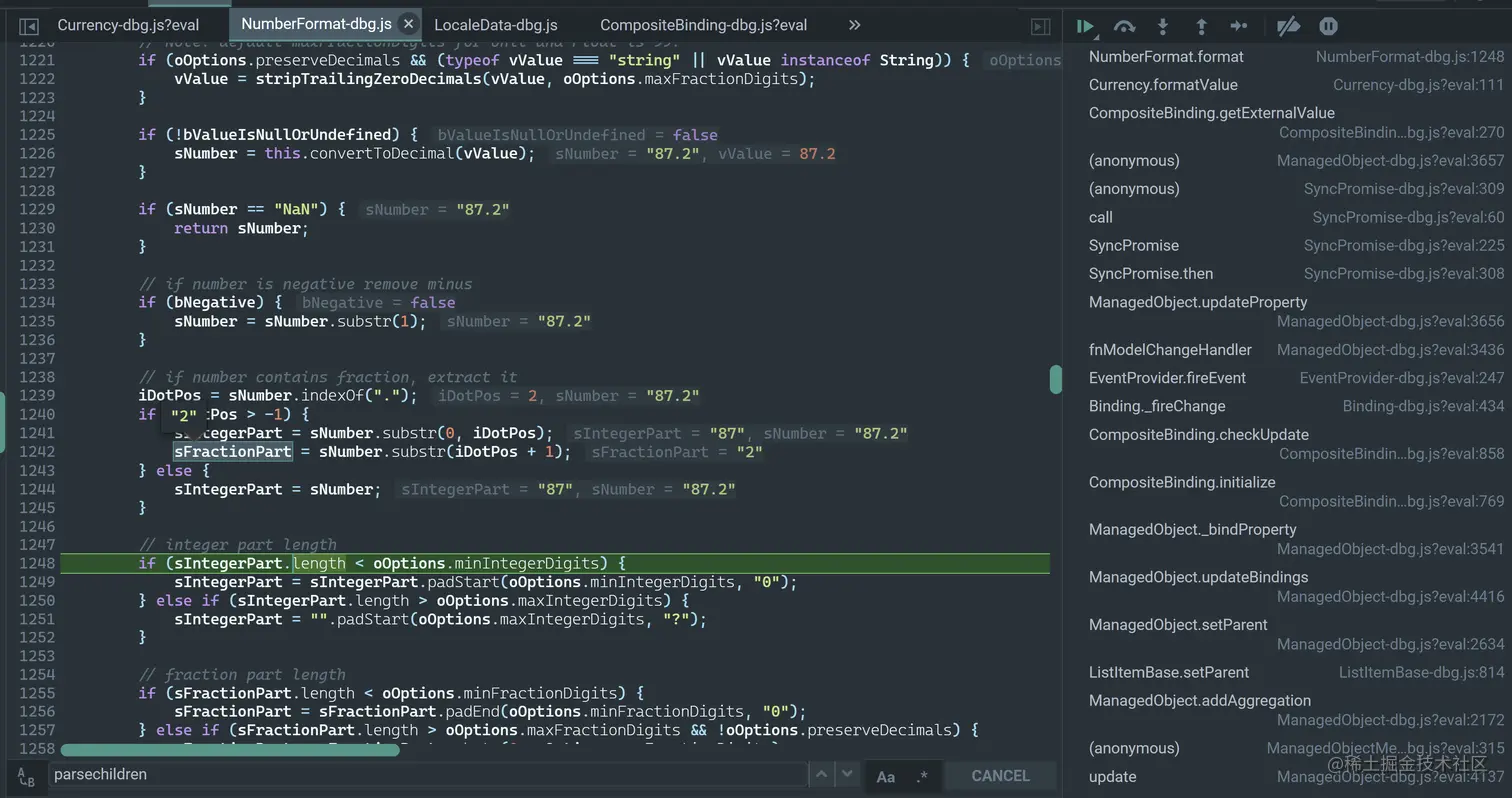1512x798 pixels.
Task: Click line number 1226 in gutter
Action: tap(37, 153)
